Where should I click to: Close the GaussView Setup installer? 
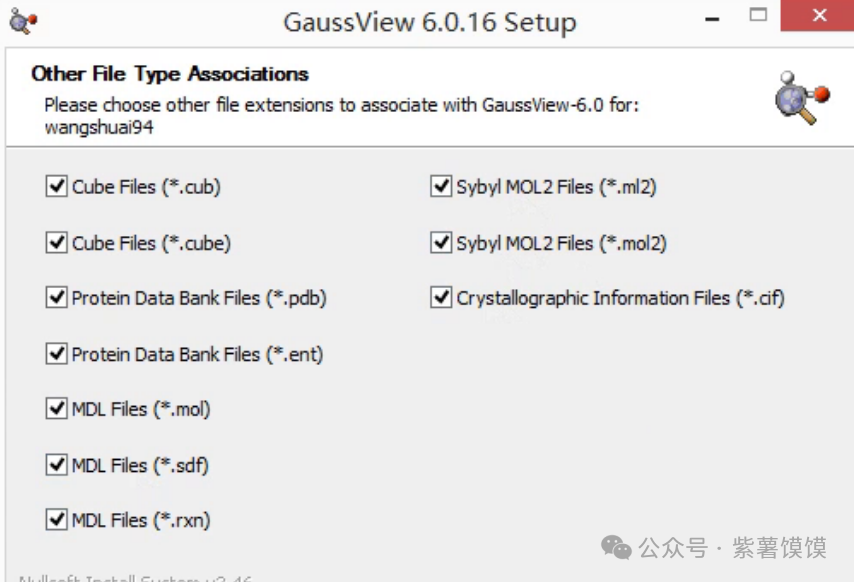(x=820, y=17)
